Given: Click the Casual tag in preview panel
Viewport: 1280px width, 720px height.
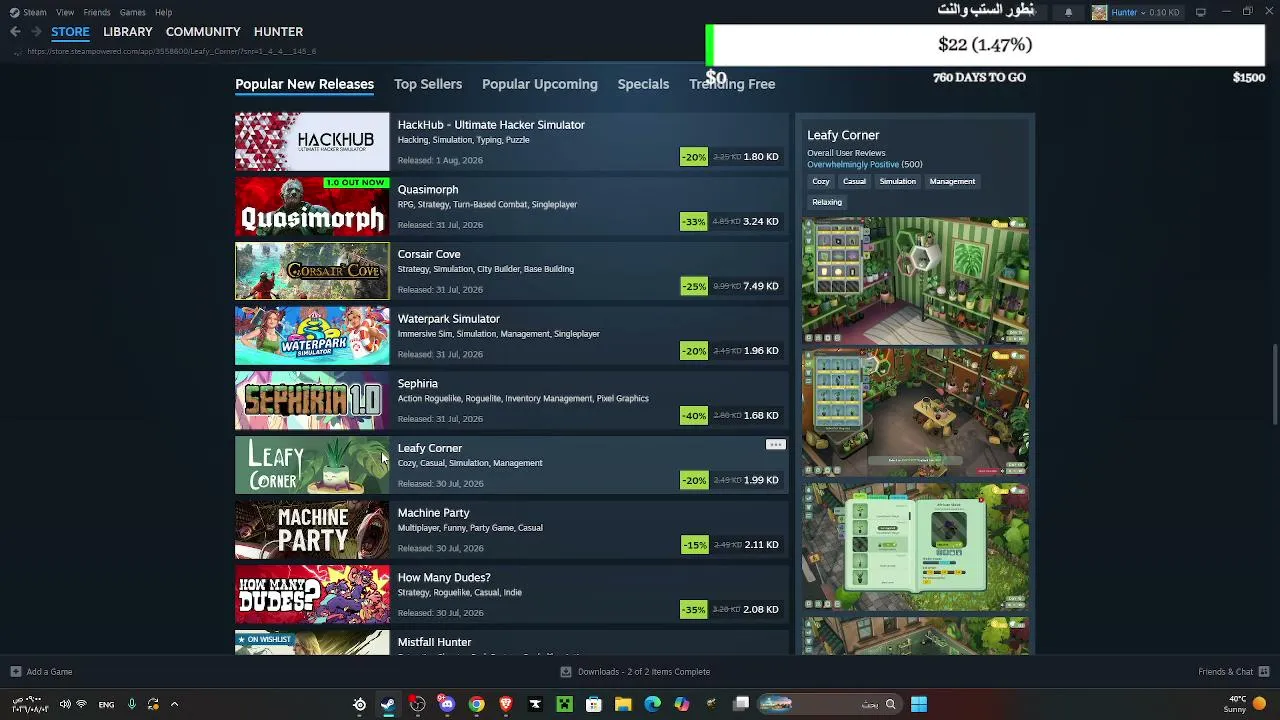Looking at the screenshot, I should click(x=854, y=182).
